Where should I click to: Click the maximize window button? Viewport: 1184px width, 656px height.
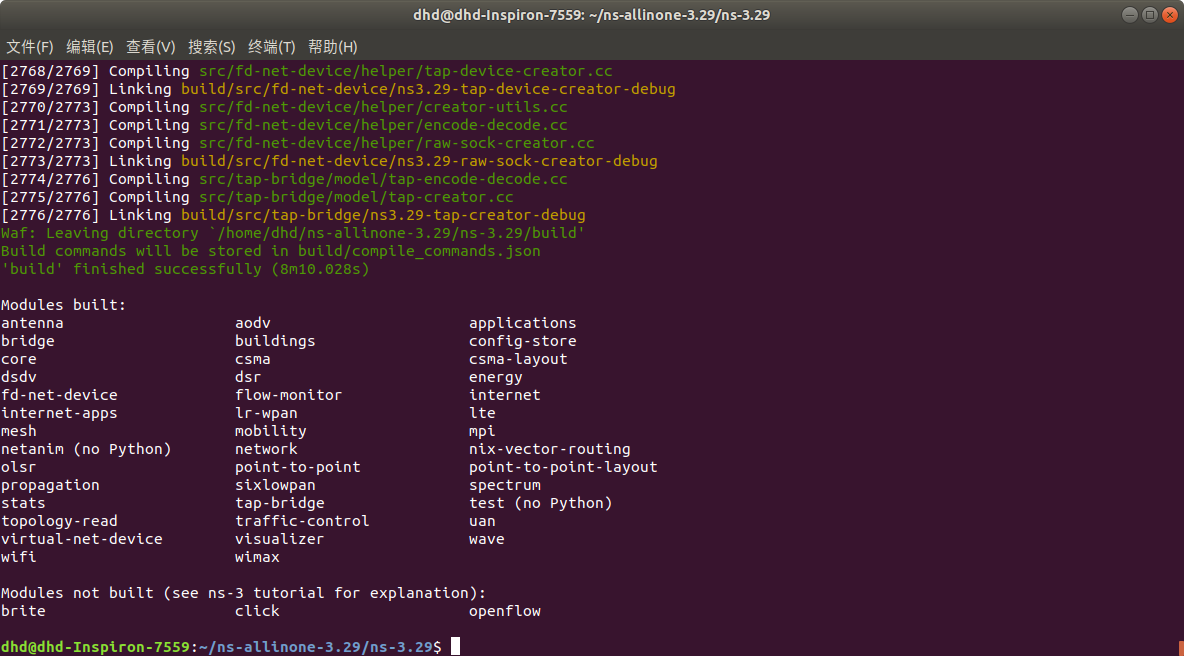click(x=1148, y=14)
